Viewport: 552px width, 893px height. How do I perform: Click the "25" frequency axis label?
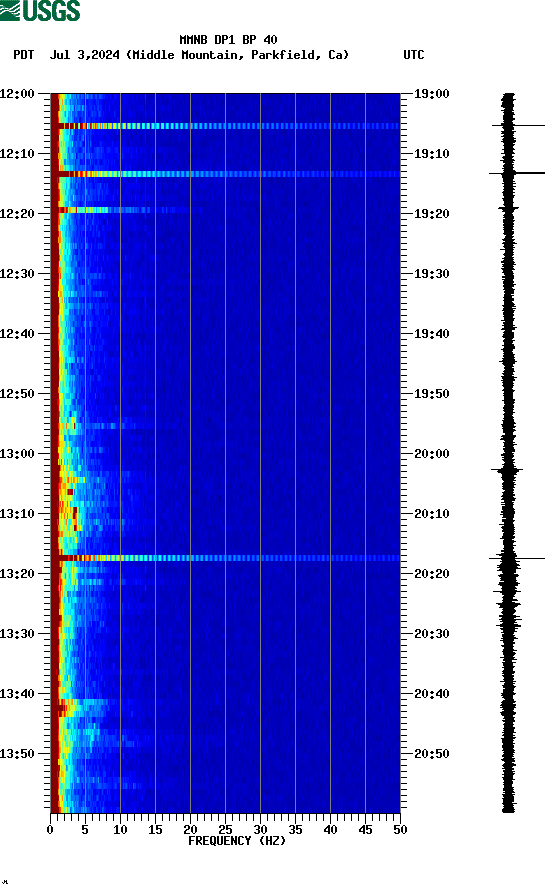(225, 830)
